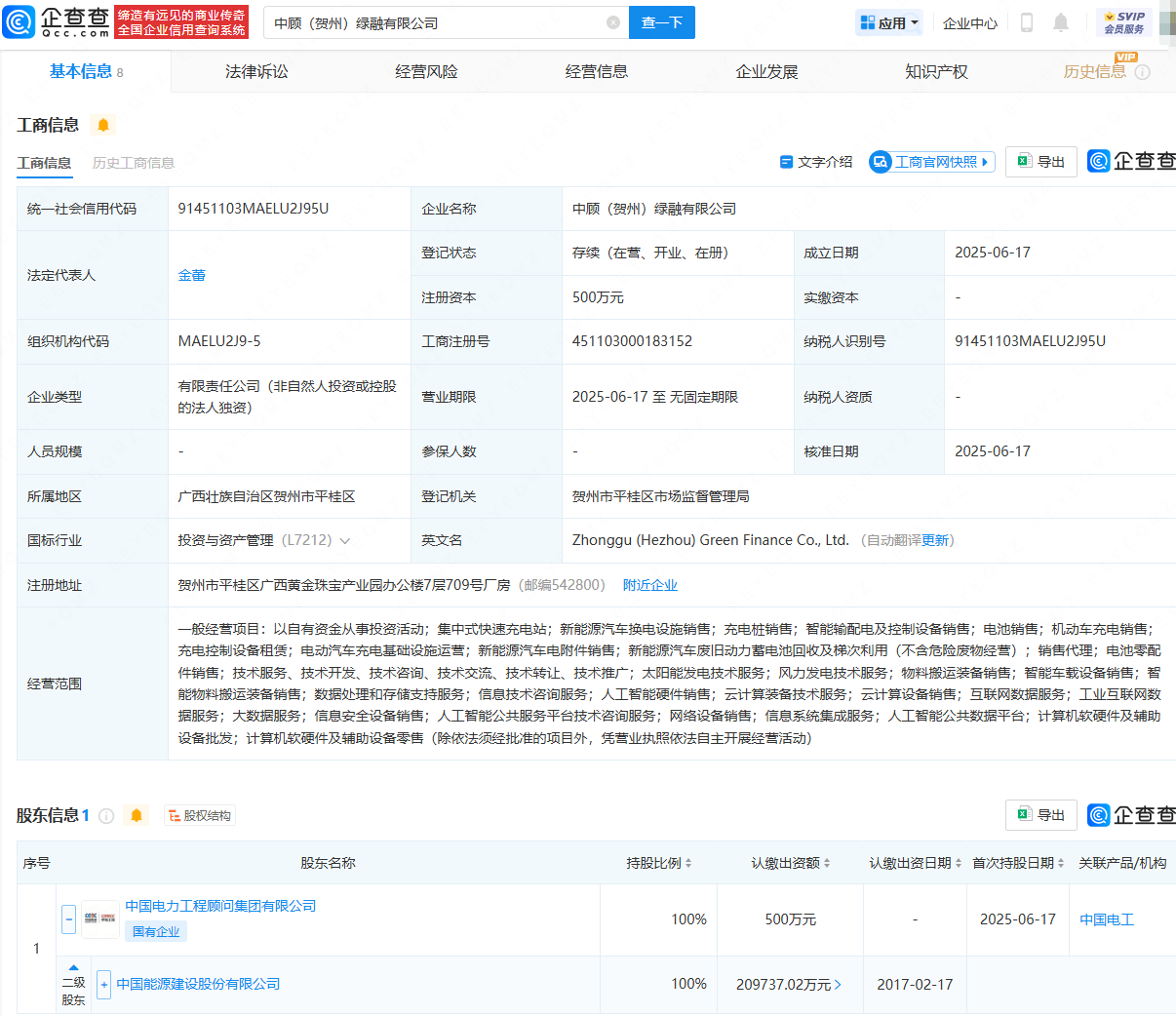
Task: Click the user avatar in header
Action: (1167, 21)
